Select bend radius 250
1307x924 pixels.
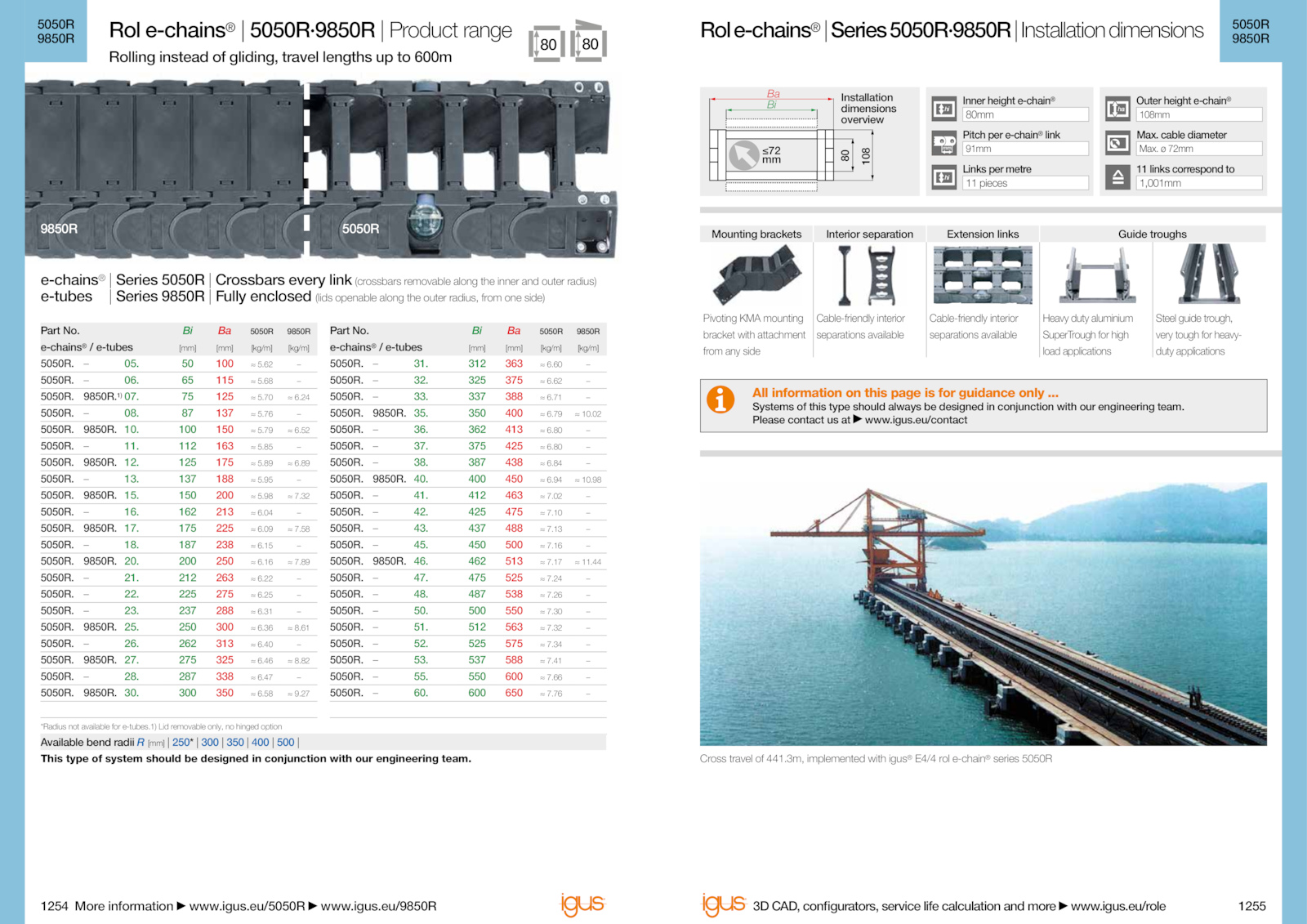[181, 743]
